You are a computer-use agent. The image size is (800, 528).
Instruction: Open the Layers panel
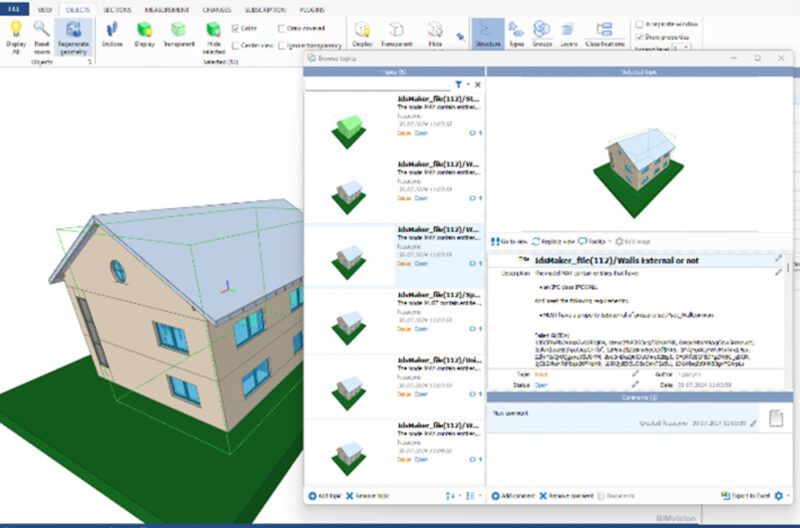point(568,34)
